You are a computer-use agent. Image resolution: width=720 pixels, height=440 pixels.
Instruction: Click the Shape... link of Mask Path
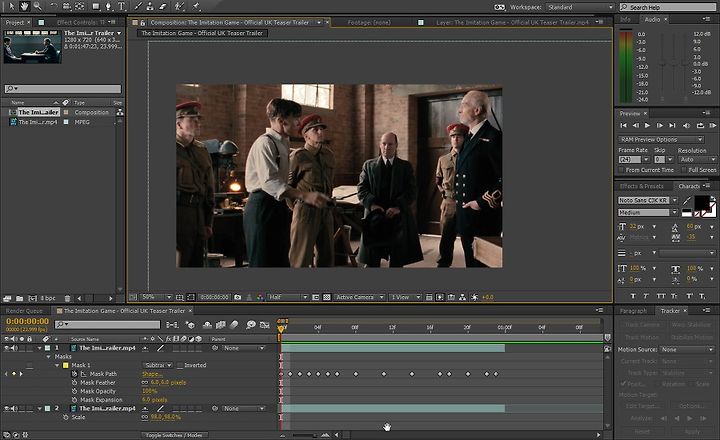pos(151,374)
